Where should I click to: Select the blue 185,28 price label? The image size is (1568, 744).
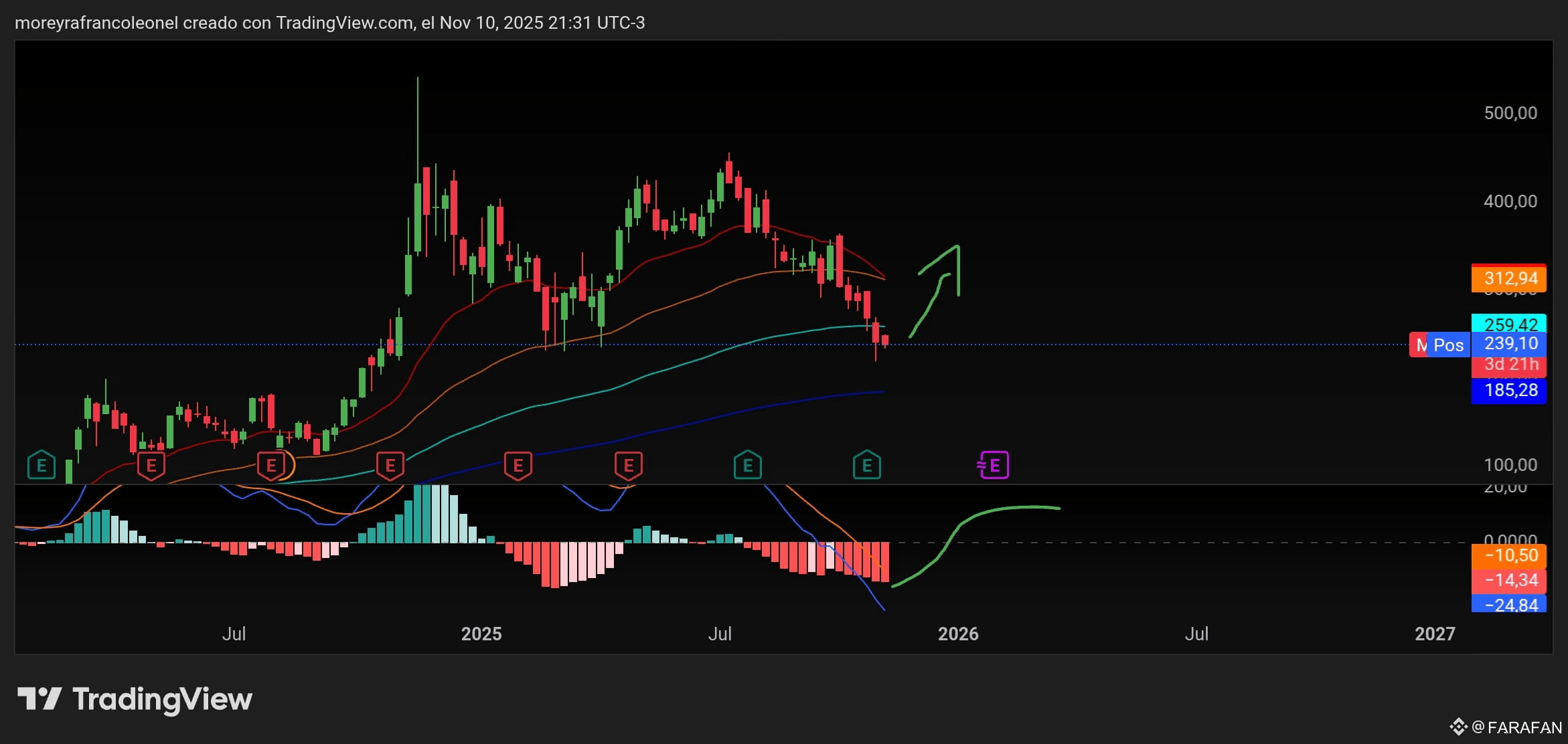pyautogui.click(x=1509, y=390)
